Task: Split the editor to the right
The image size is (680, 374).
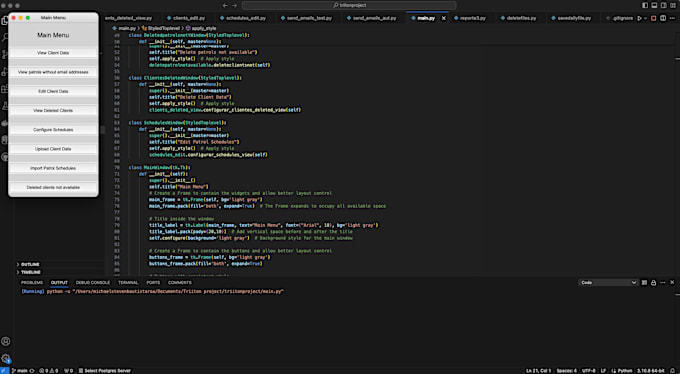Action: (x=663, y=18)
